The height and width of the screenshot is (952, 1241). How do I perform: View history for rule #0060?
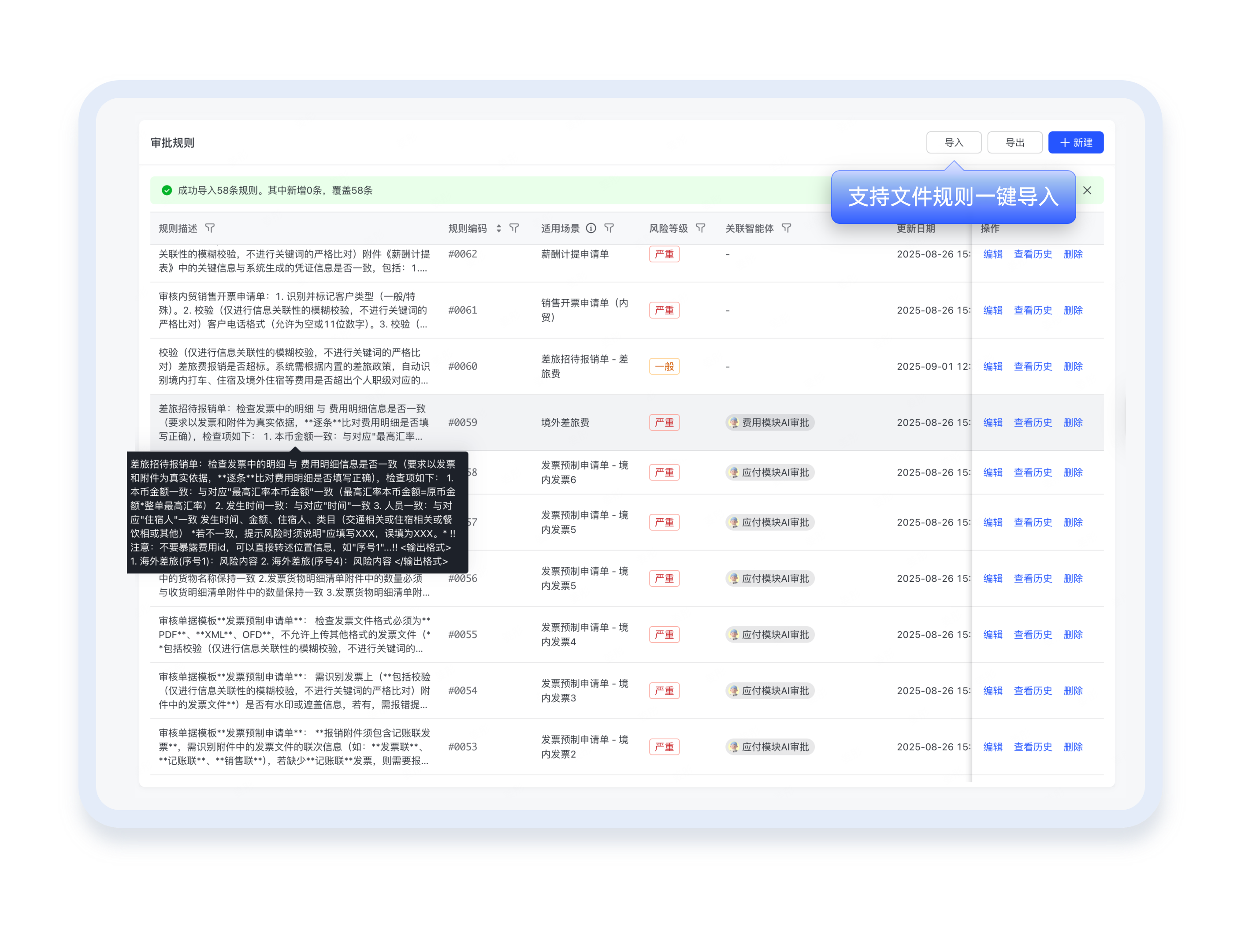(x=1033, y=366)
